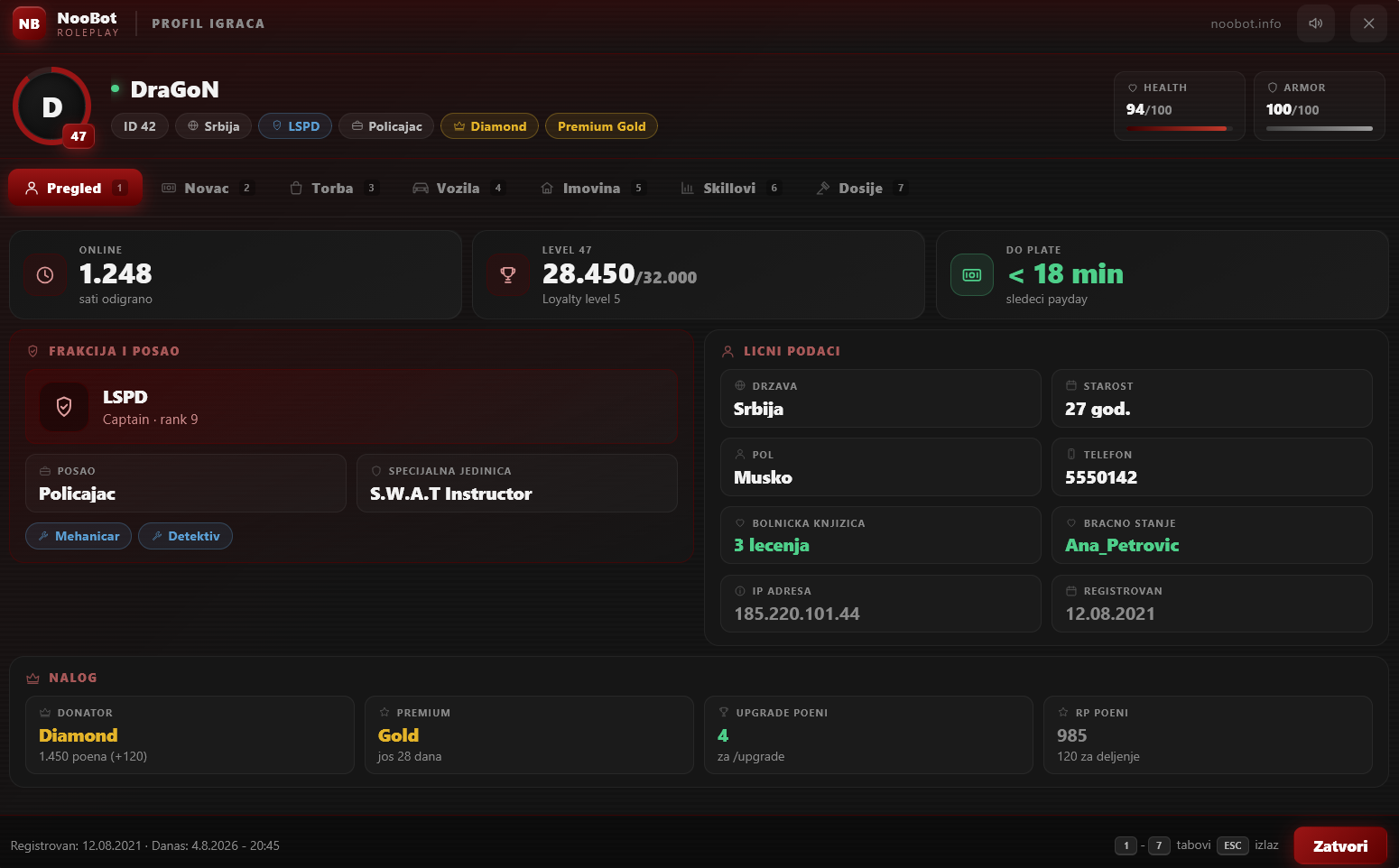The image size is (1399, 868).
Task: Click the level 47 badge on avatar
Action: [x=79, y=136]
